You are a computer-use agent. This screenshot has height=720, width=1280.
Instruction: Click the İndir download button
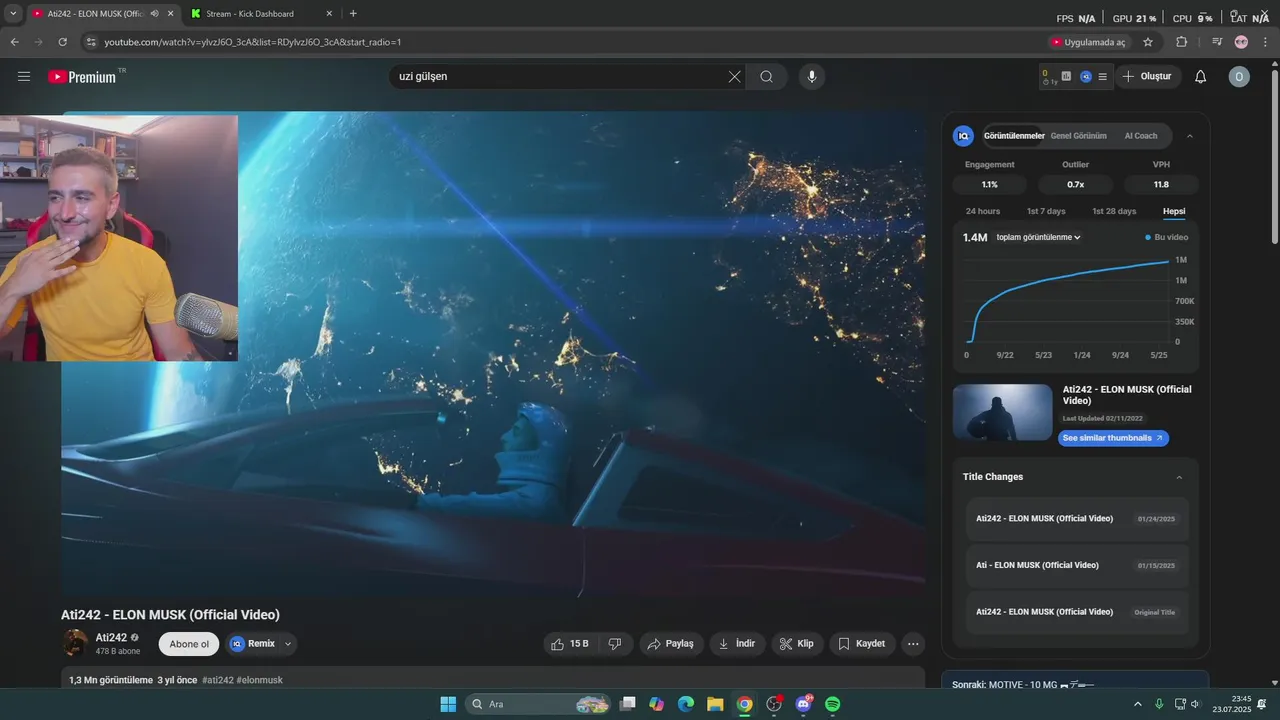pyautogui.click(x=738, y=644)
